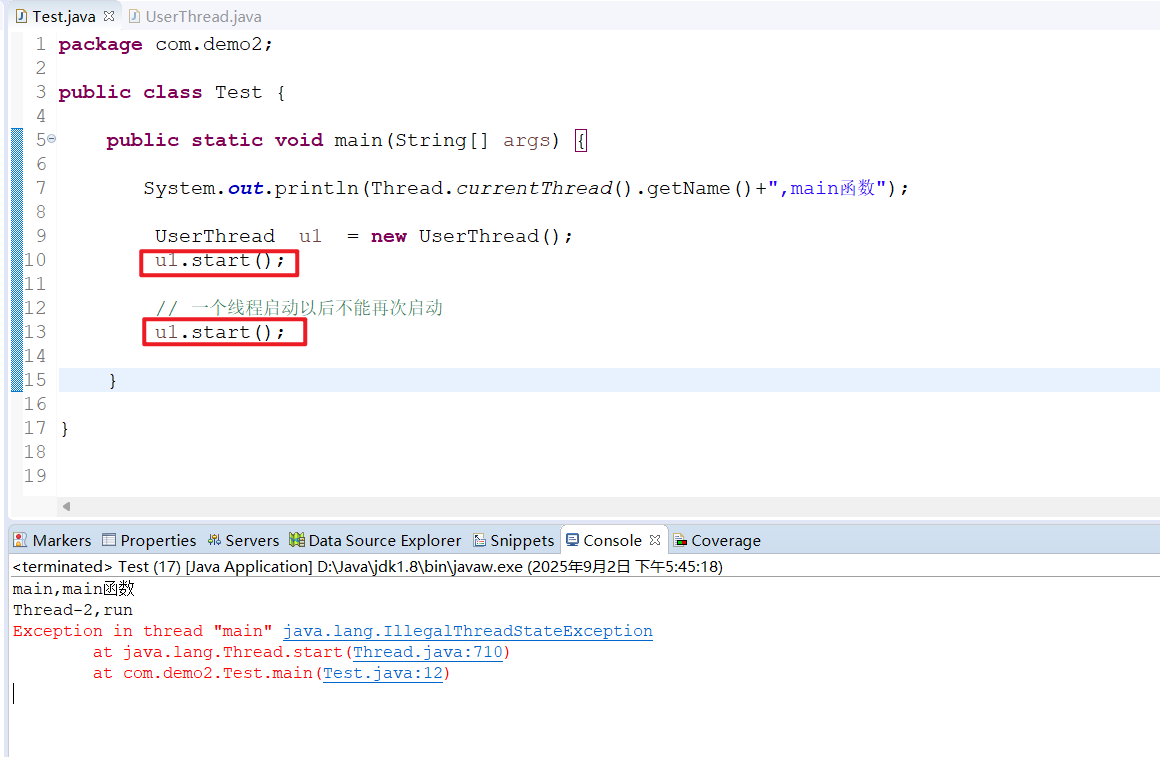The height and width of the screenshot is (757, 1160).
Task: Click the Chinese comment on line 12
Action: (299, 308)
